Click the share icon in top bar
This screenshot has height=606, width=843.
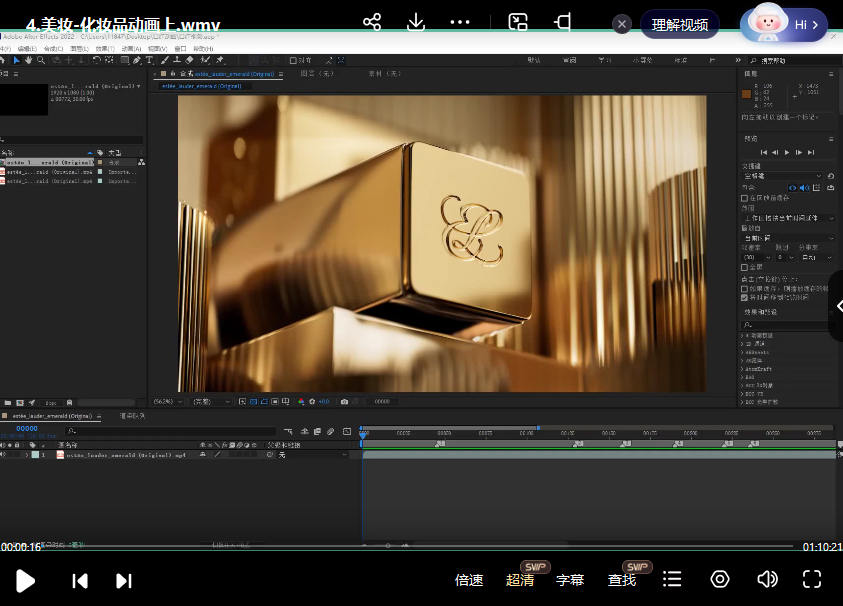coord(372,22)
